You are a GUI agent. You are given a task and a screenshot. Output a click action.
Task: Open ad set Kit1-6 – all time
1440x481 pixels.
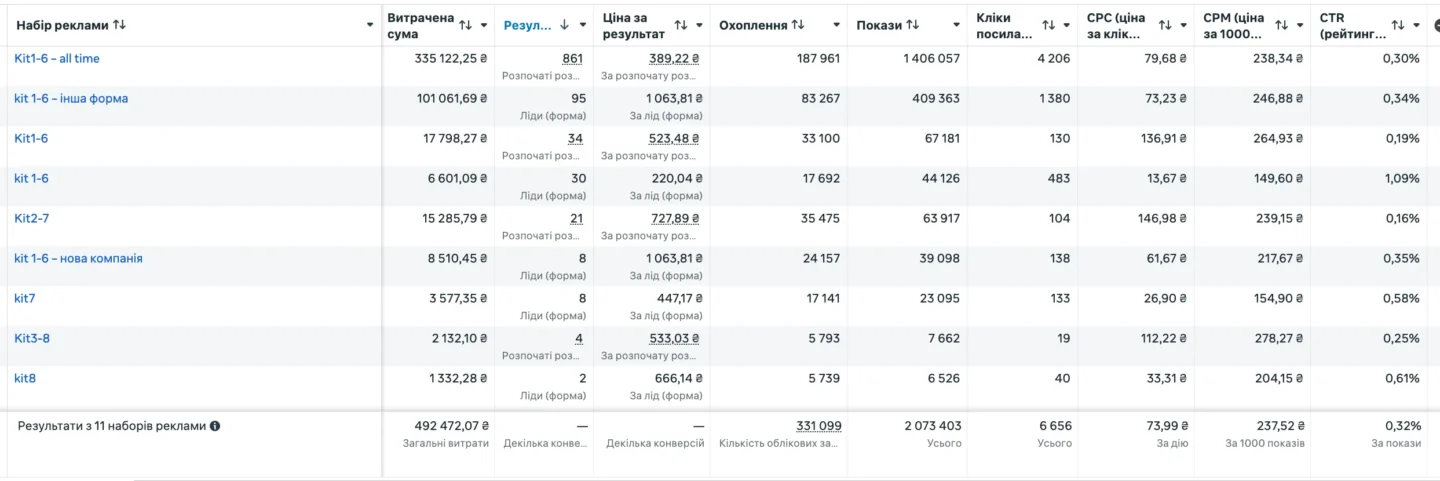pyautogui.click(x=57, y=59)
